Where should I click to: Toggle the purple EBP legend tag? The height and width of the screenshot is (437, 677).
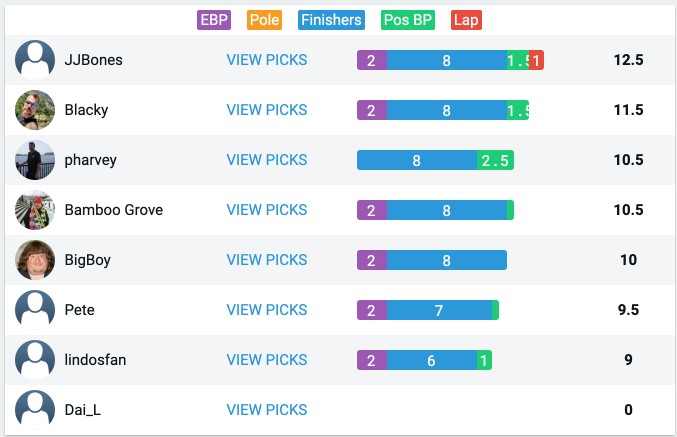214,20
